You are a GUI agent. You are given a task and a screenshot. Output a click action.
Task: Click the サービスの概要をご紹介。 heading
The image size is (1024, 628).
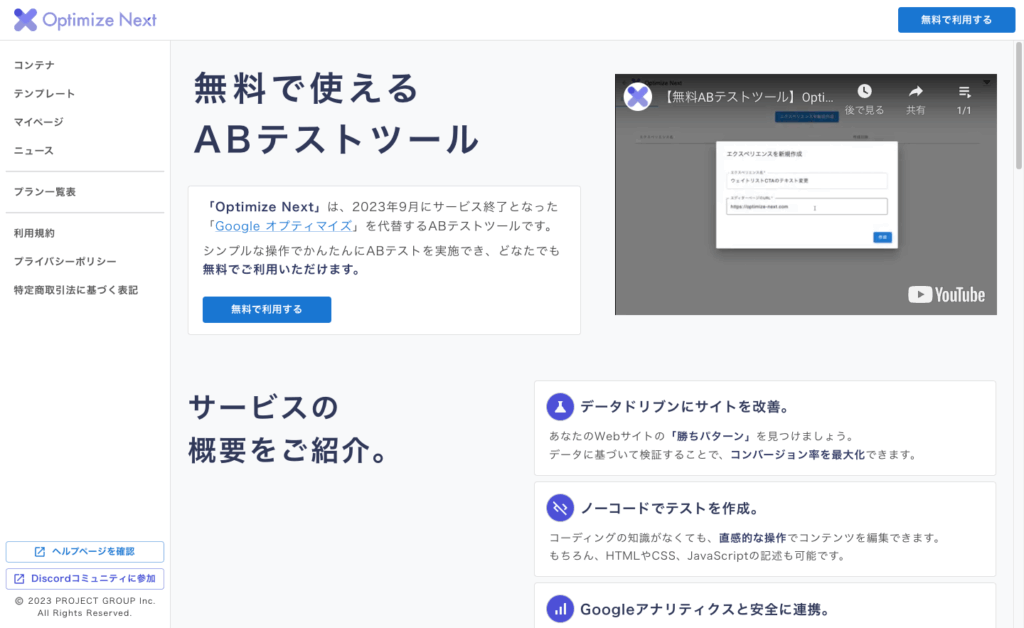289,428
